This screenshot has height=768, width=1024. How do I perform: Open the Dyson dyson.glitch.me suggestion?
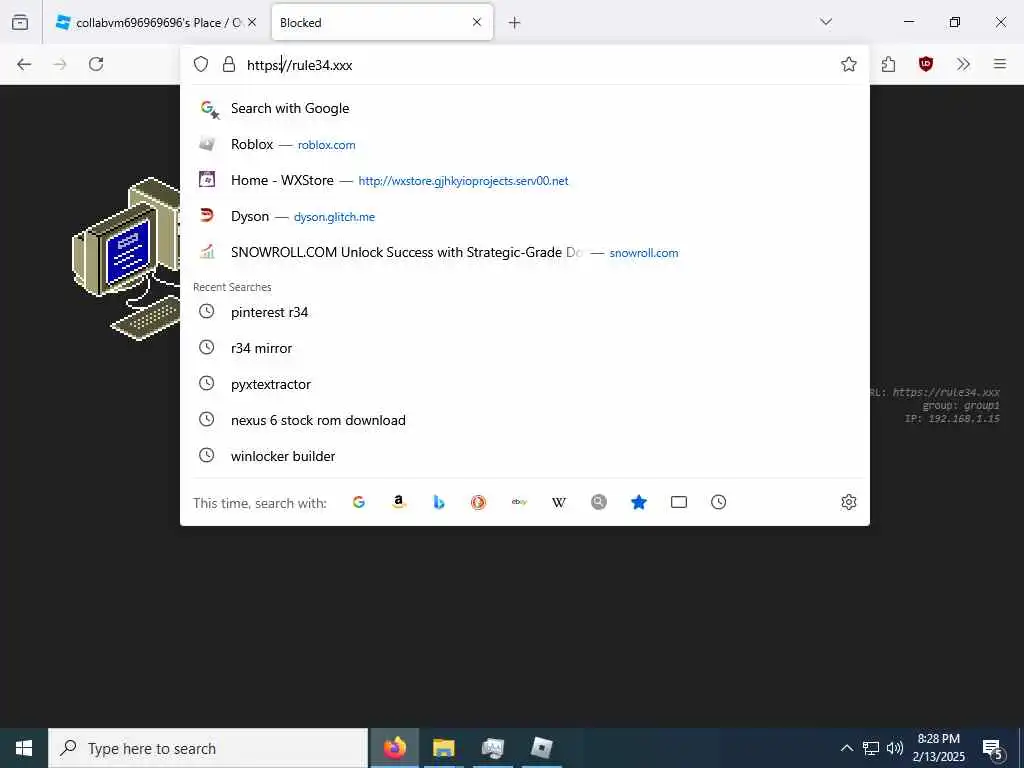[x=524, y=216]
